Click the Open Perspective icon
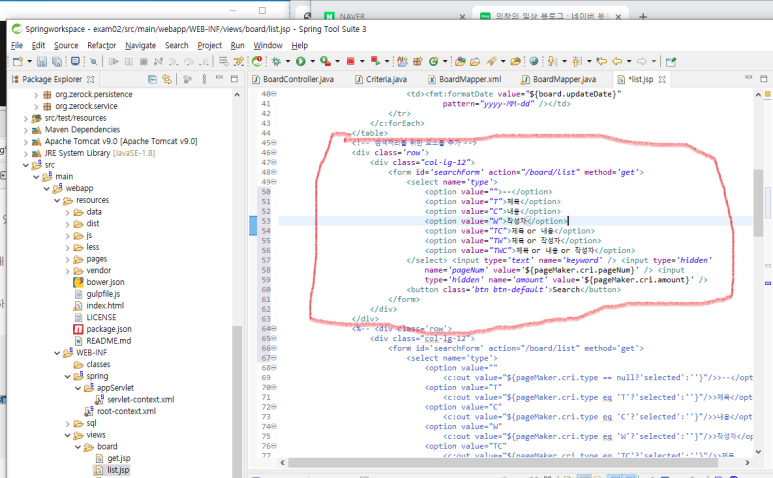The width and height of the screenshot is (773, 478). (x=671, y=62)
